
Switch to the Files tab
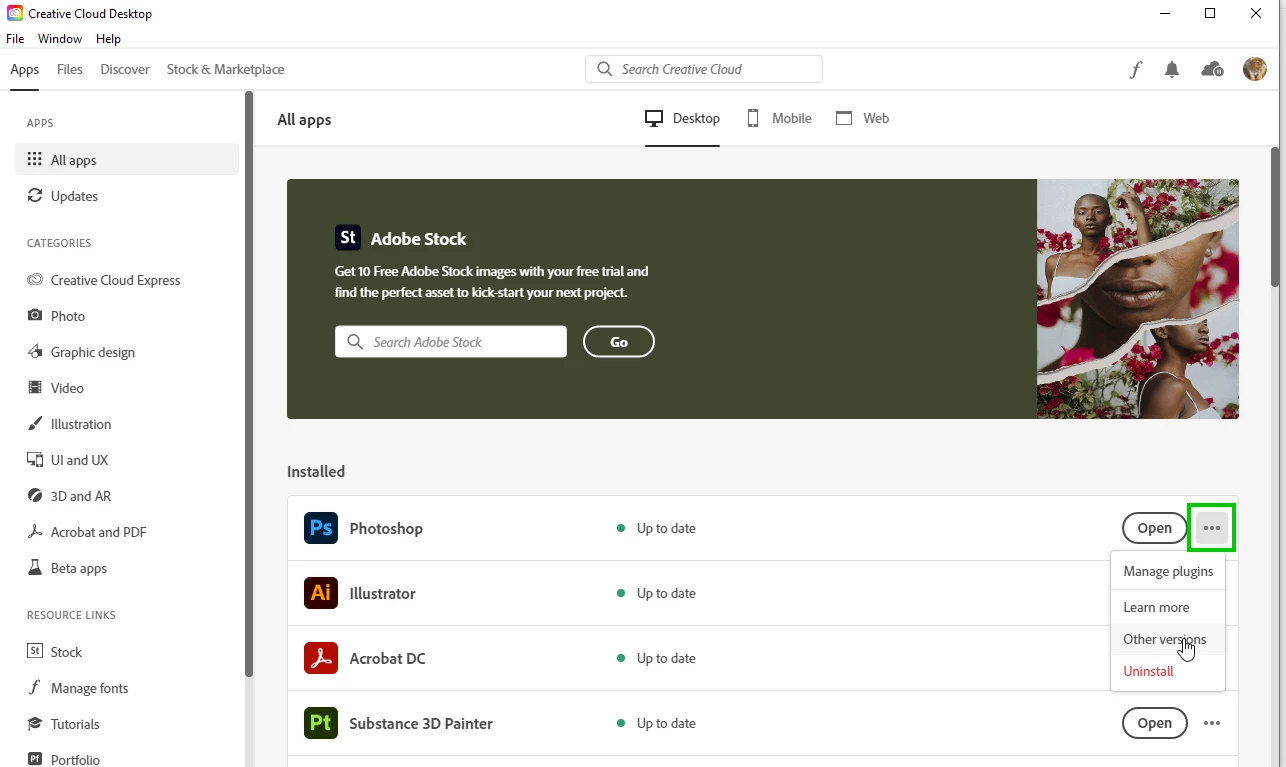(70, 69)
